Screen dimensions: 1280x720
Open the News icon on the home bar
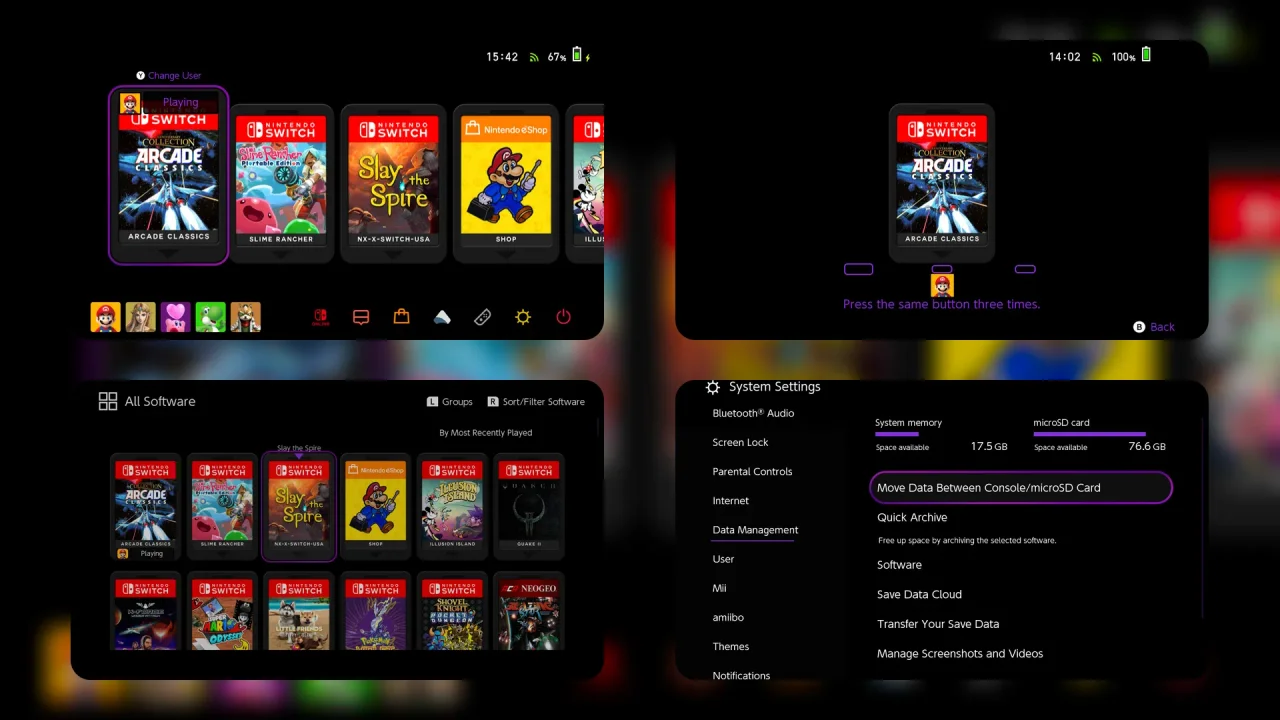tap(361, 317)
